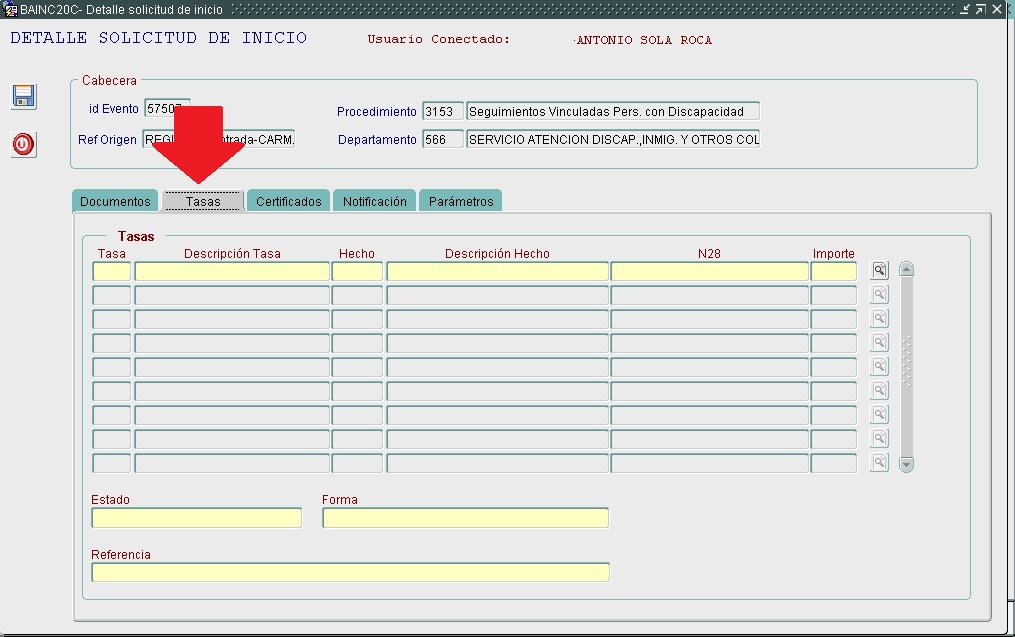Screen dimensions: 1015x637
Task: Click the Referencia input field
Action: 350,572
